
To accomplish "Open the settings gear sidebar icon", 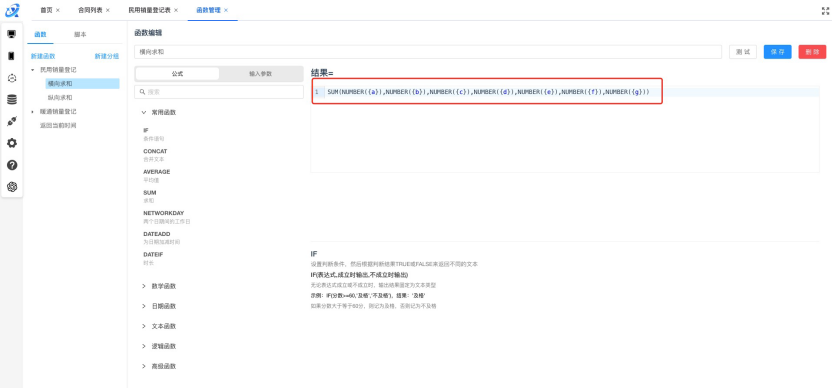I will click(12, 143).
